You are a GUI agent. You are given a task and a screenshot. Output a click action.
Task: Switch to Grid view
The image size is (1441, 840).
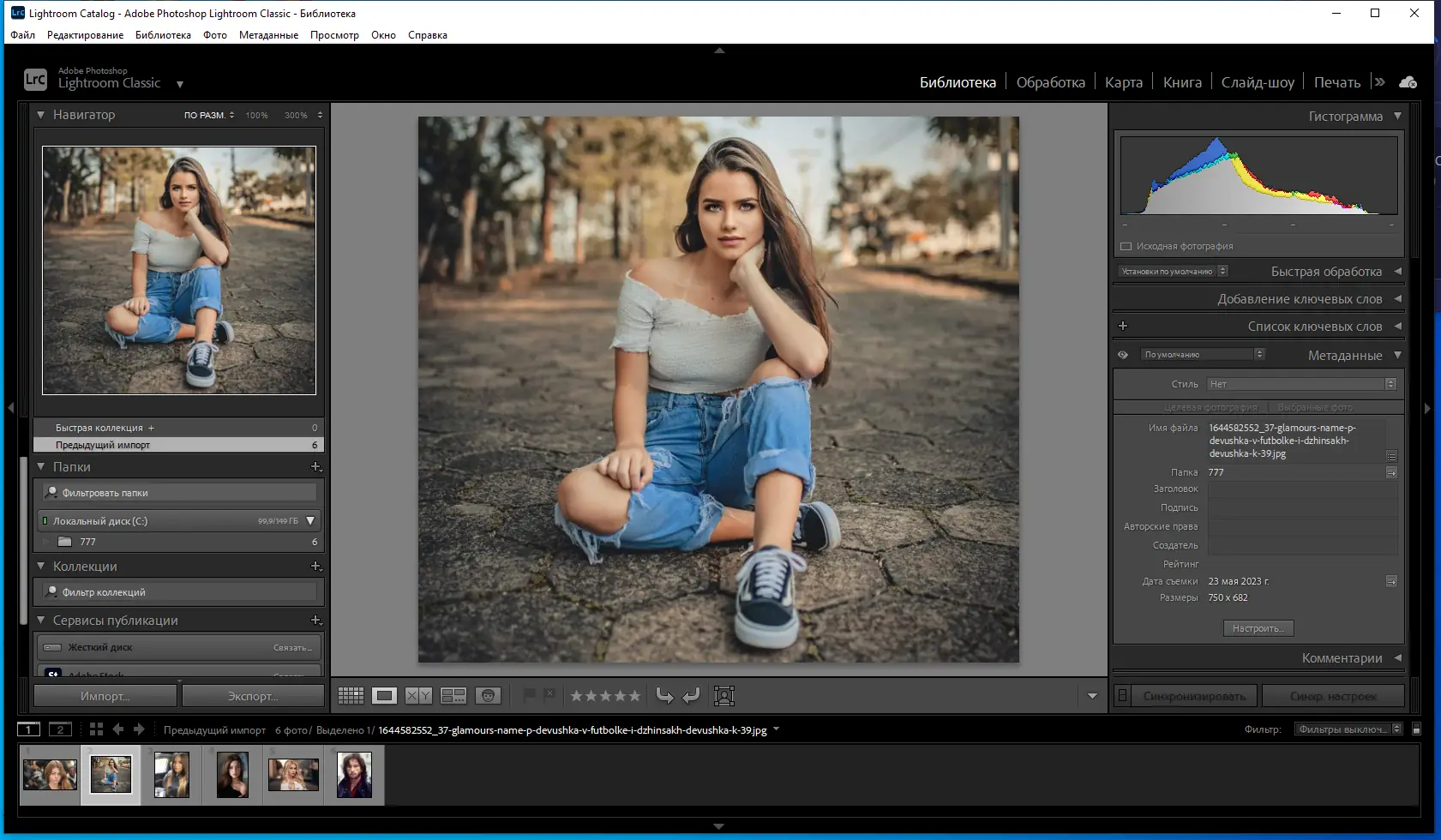pyautogui.click(x=351, y=695)
